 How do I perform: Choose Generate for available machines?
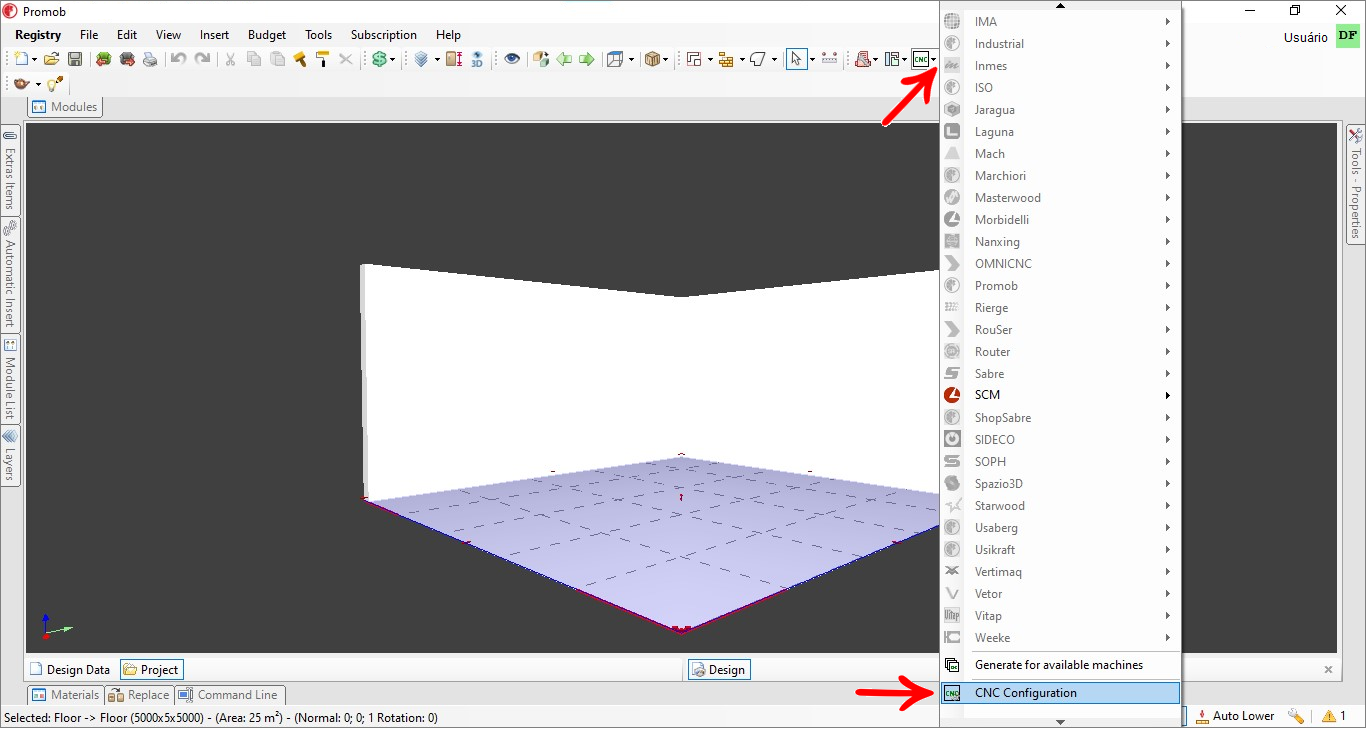pyautogui.click(x=1061, y=665)
